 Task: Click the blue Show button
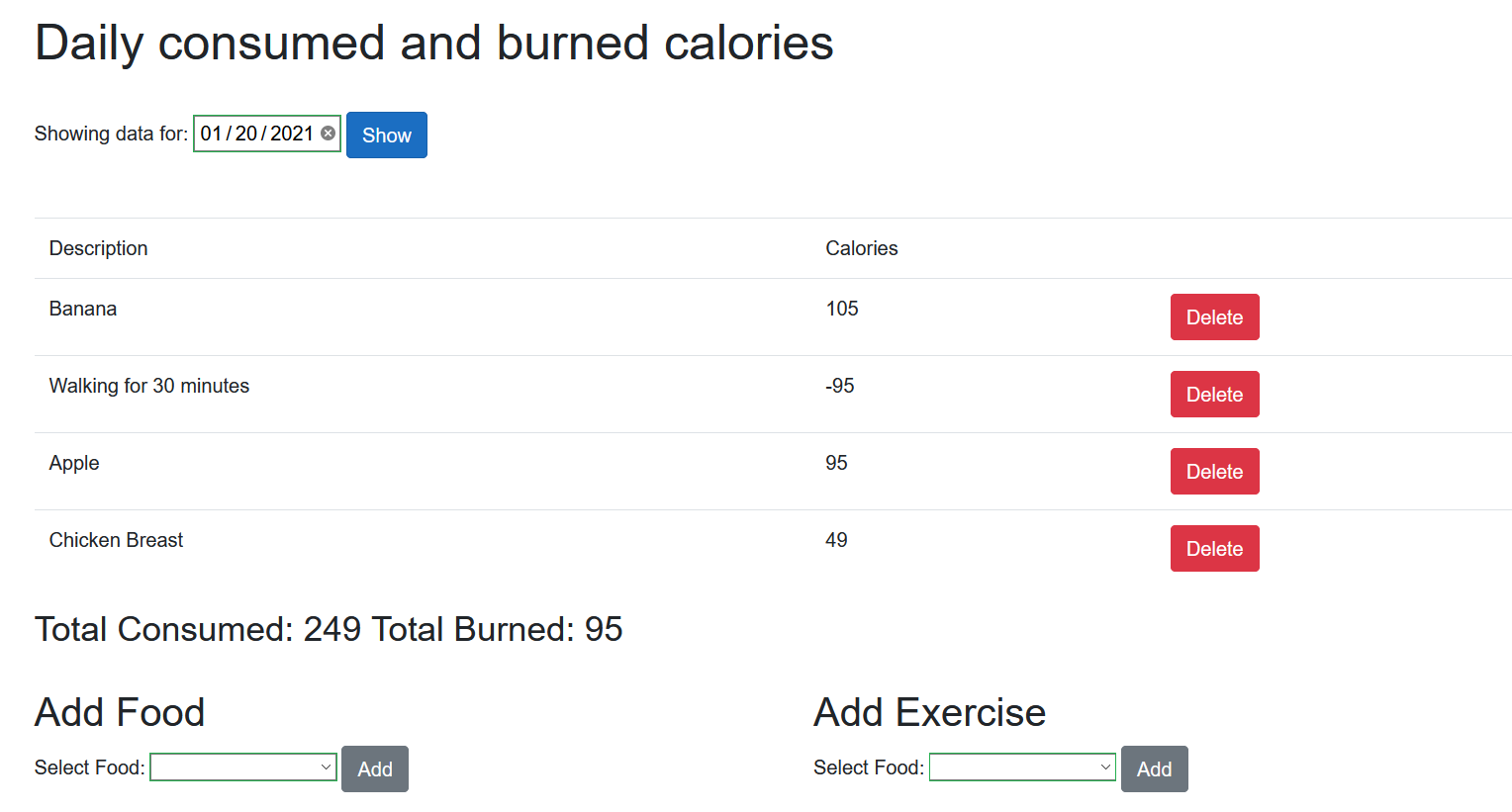coord(386,135)
